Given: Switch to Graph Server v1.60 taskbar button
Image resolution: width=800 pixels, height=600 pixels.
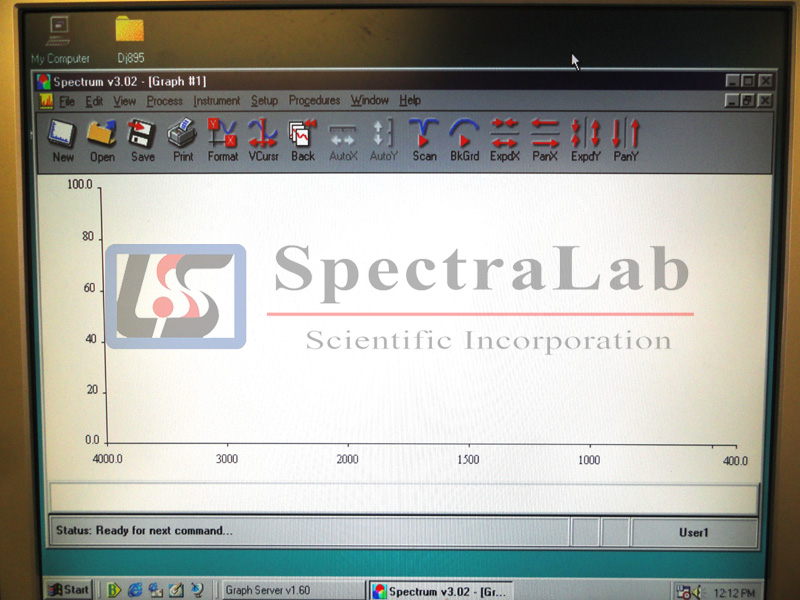Looking at the screenshot, I should 292,590.
